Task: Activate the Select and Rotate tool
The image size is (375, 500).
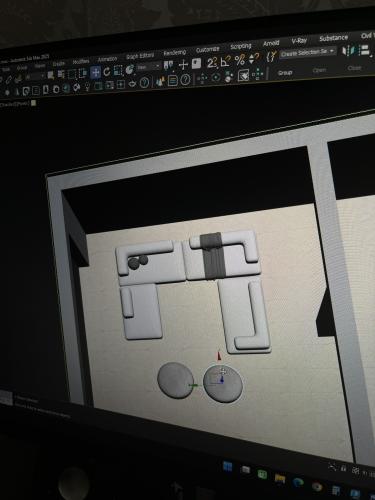Action: [107, 71]
